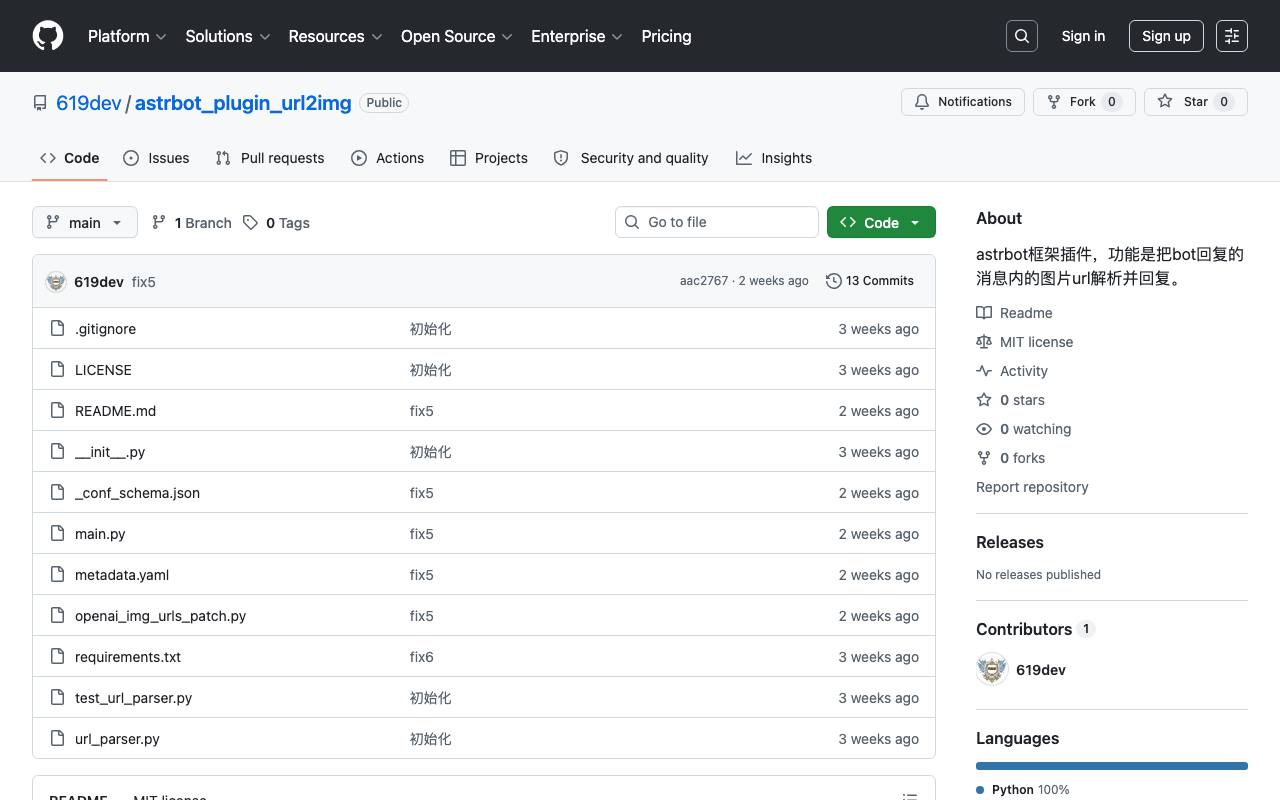
Task: Click the fork icon in Fork button
Action: coord(1054,102)
